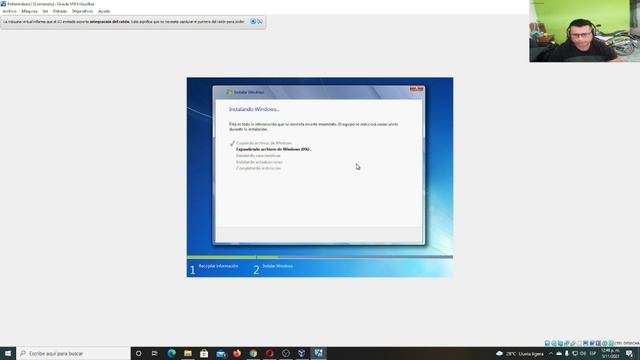Launch Firefox from the taskbar
640x360 pixels.
(x=237, y=353)
